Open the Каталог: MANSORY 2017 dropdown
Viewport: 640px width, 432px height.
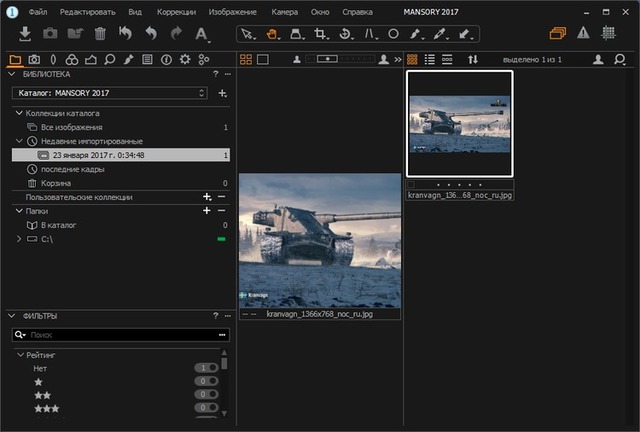point(110,93)
